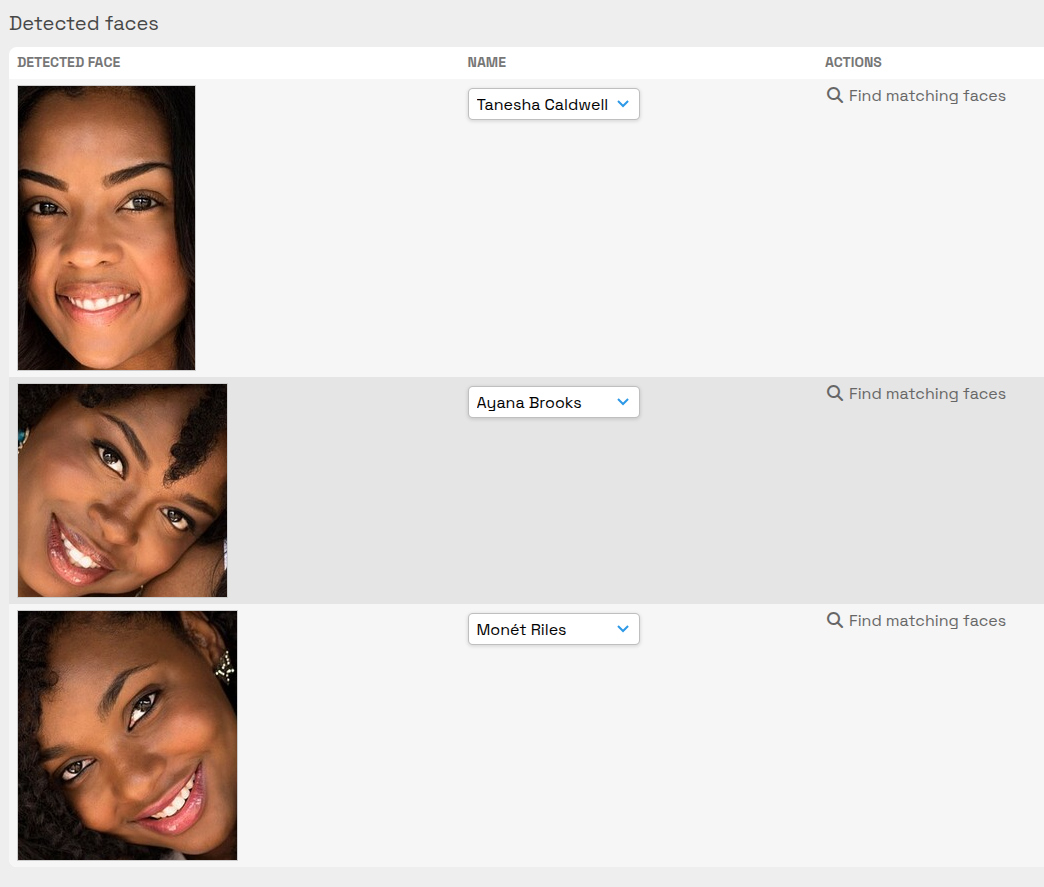The image size is (1044, 887).
Task: Click Find matching faces for Ayana Brooks
Action: tap(916, 394)
